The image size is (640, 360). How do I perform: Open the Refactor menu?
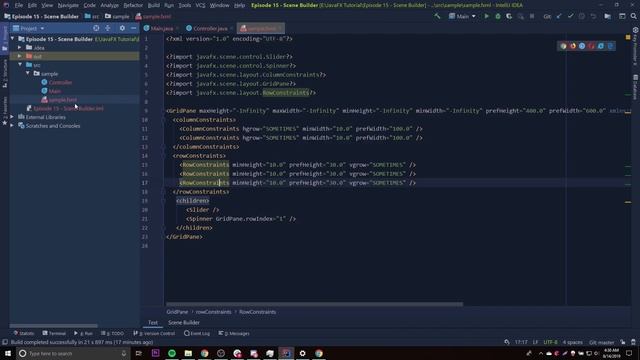point(133,5)
